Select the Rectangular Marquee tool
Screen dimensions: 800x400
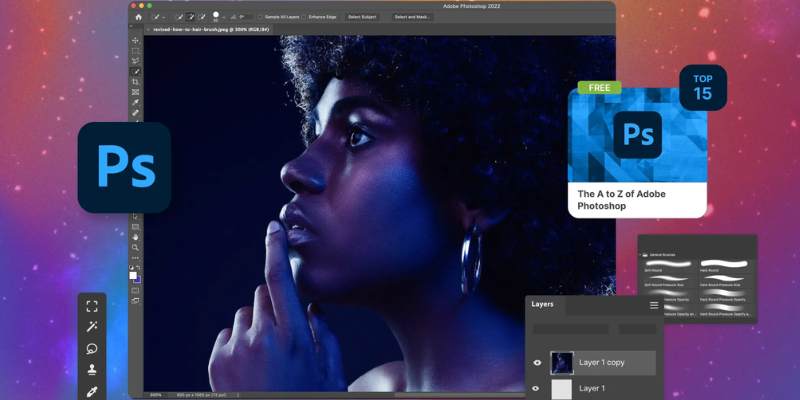pyautogui.click(x=135, y=51)
